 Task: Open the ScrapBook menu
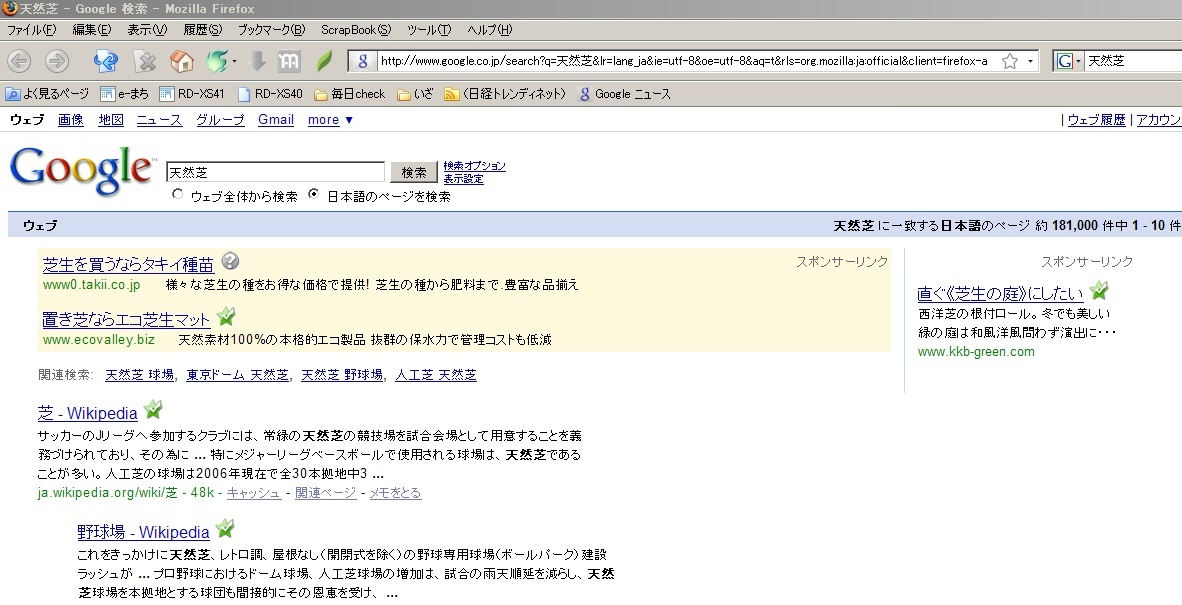tap(355, 30)
